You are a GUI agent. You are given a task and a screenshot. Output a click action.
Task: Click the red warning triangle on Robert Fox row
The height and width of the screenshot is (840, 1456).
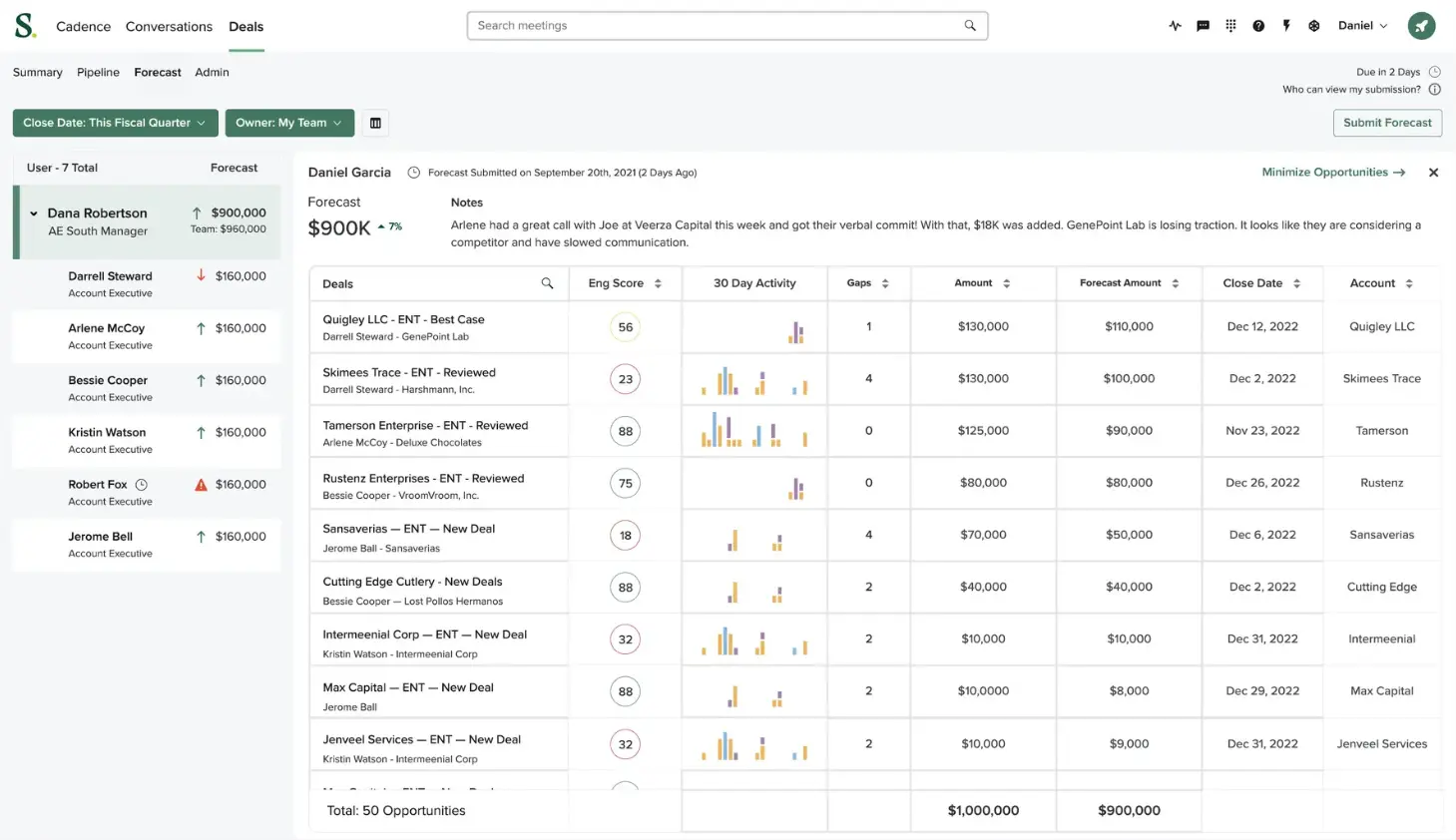pyautogui.click(x=201, y=485)
